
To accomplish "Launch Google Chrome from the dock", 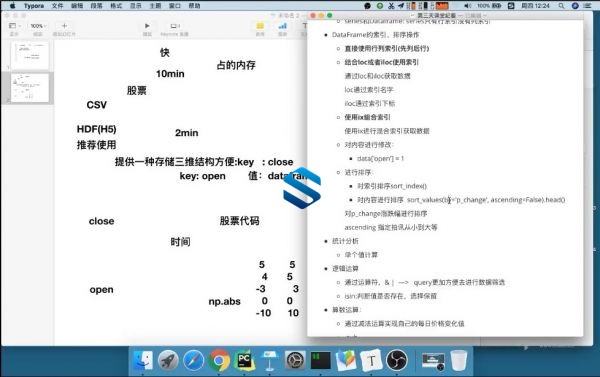I will click(x=219, y=360).
